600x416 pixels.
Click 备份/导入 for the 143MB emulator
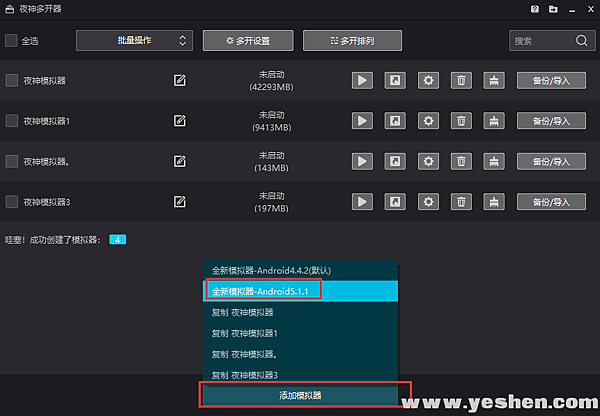[x=551, y=161]
